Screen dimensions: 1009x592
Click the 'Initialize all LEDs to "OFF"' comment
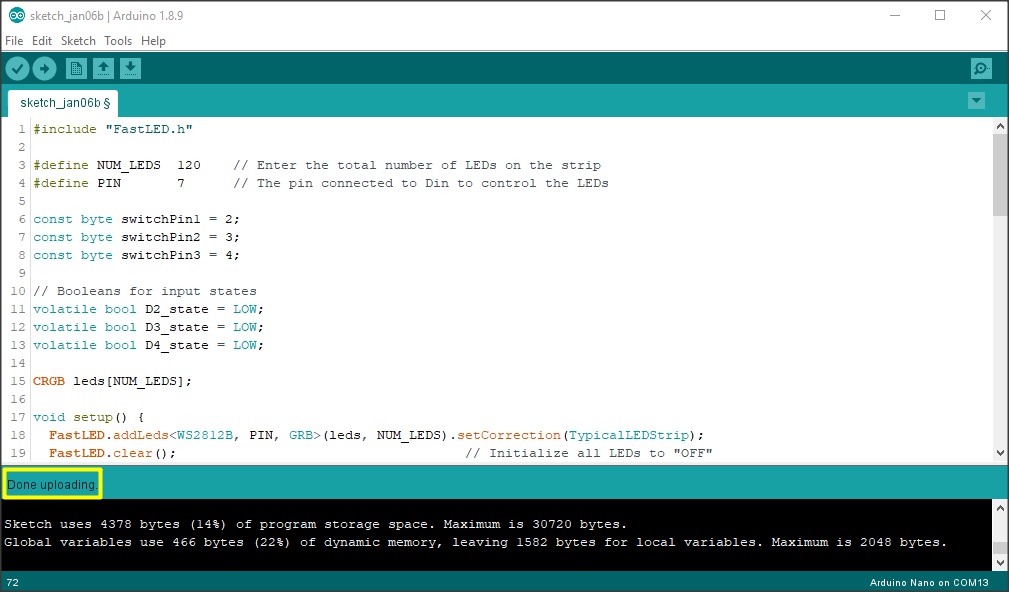[x=589, y=454]
